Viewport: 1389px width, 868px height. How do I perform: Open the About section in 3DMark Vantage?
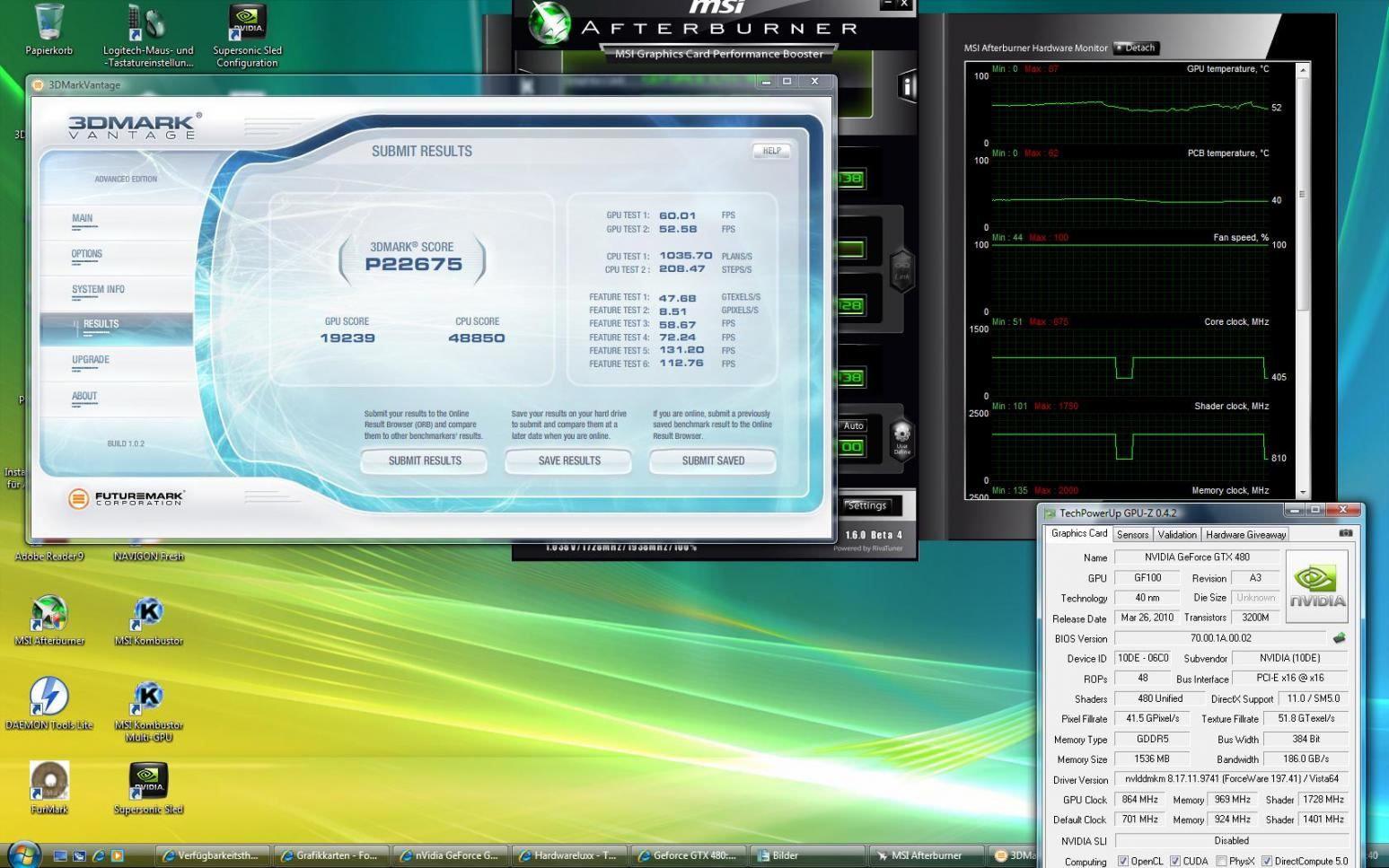coord(84,396)
